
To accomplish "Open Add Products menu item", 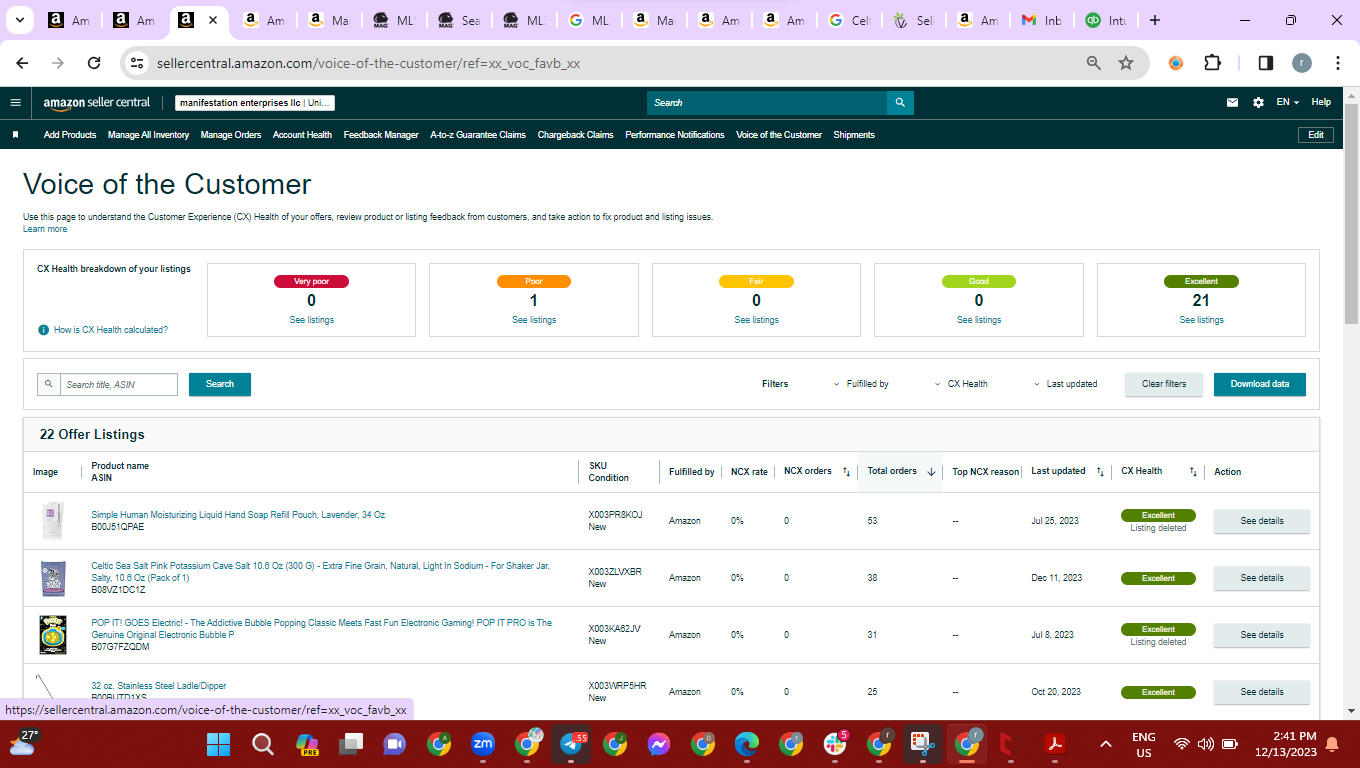I will tap(70, 135).
